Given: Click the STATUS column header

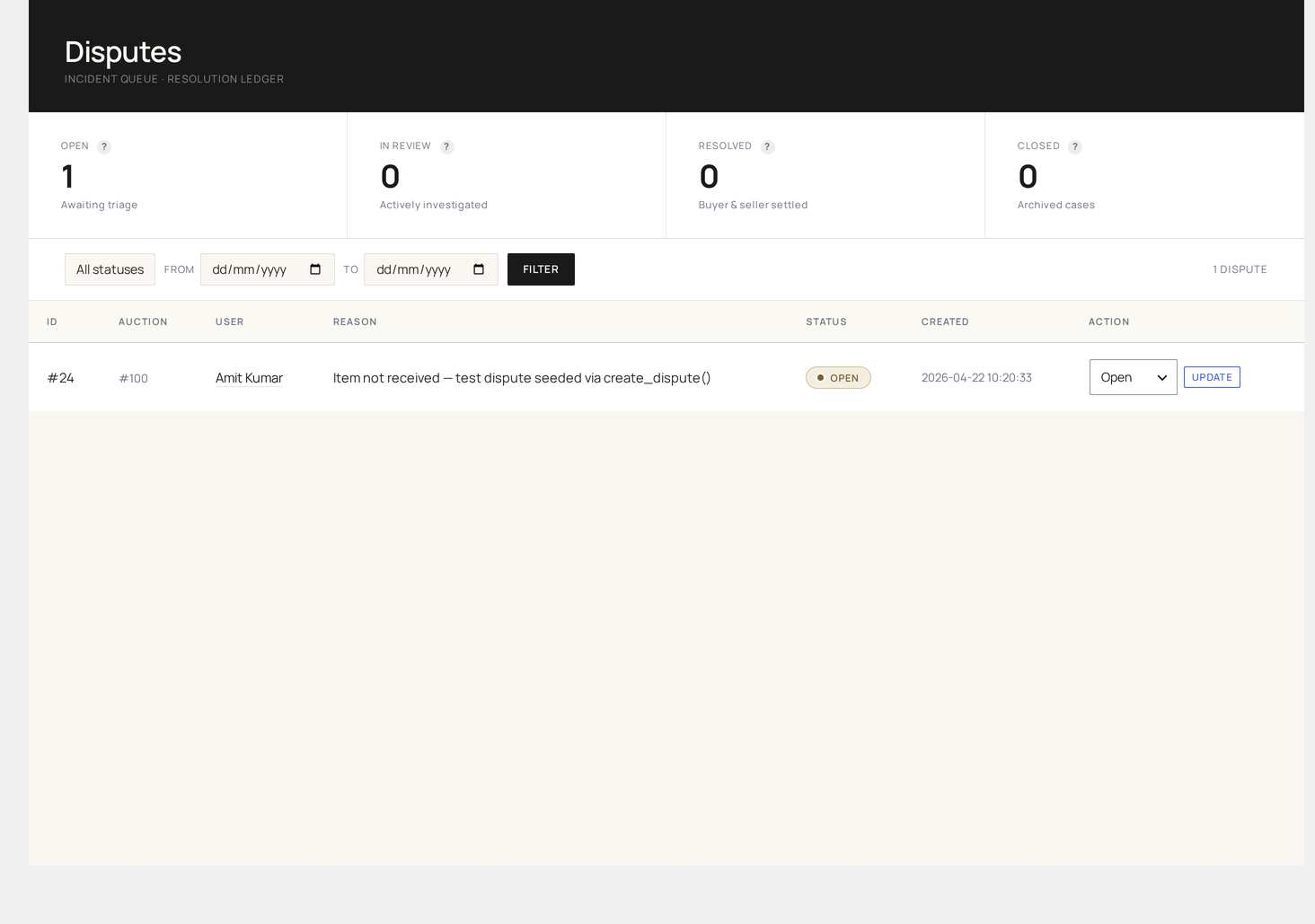Looking at the screenshot, I should pos(826,321).
